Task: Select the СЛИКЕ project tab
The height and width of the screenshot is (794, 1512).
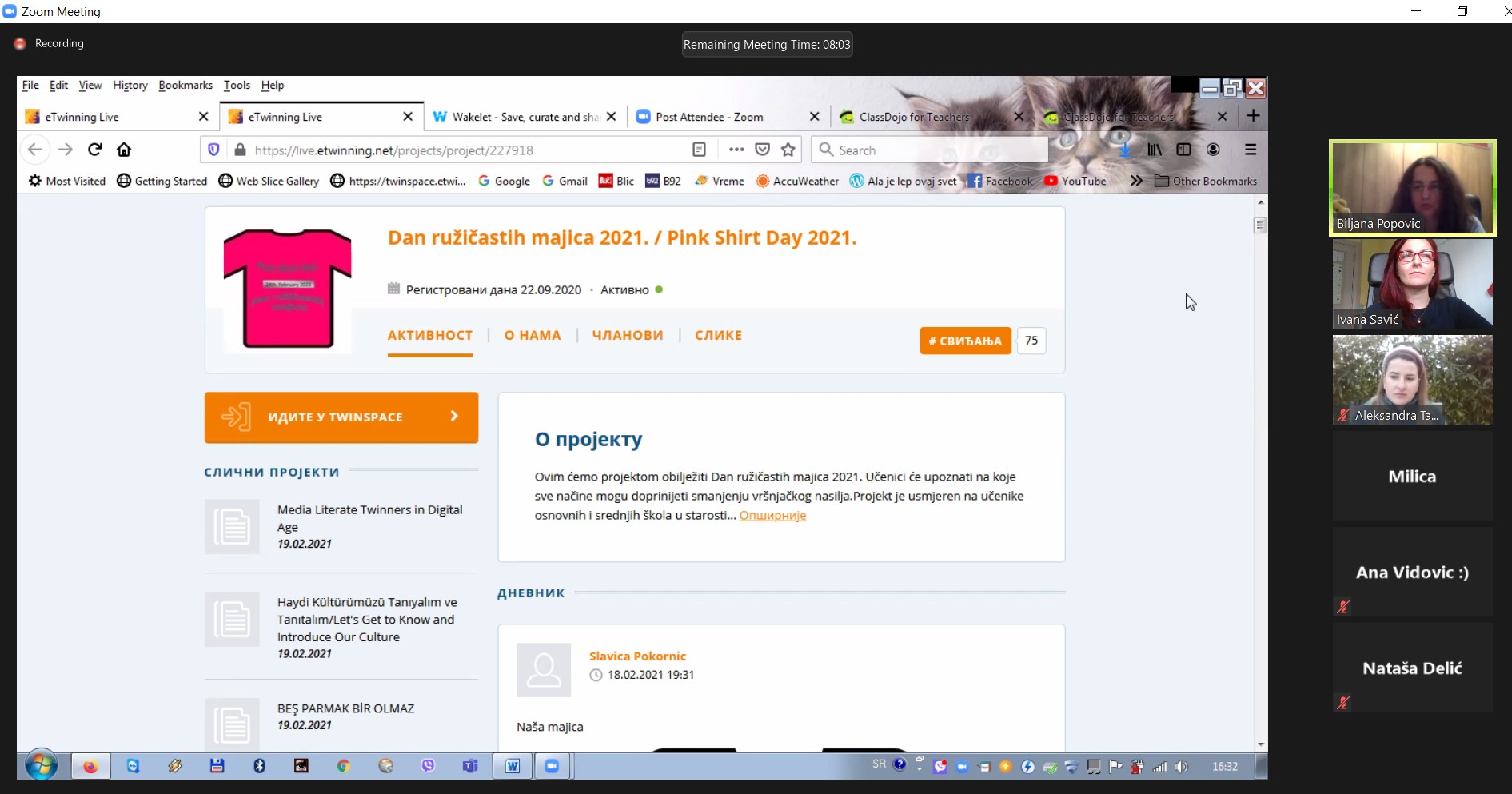Action: tap(718, 336)
